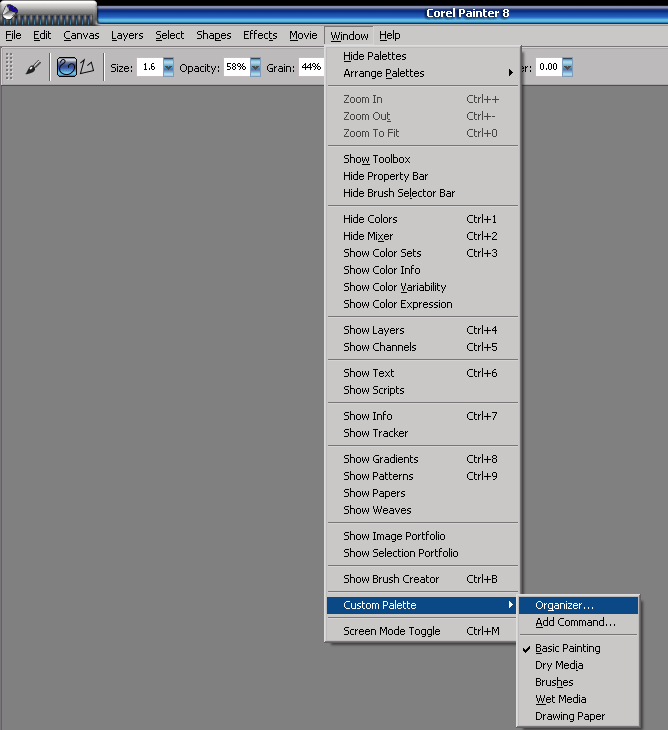This screenshot has height=730, width=668.
Task: Open the Layers menu
Action: coord(127,35)
